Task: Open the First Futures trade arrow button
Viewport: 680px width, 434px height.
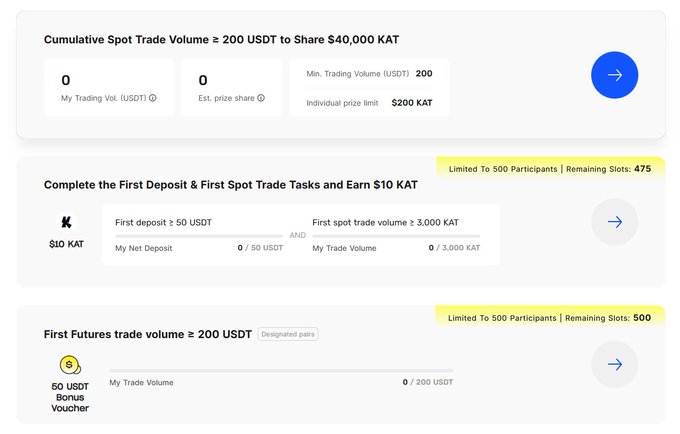Action: click(x=614, y=364)
